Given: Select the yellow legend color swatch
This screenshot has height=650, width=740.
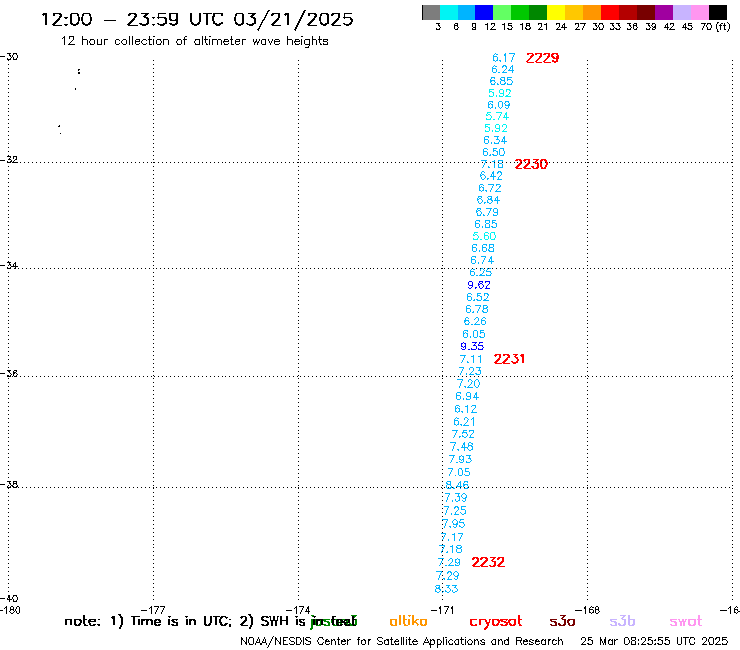Looking at the screenshot, I should point(556,12).
